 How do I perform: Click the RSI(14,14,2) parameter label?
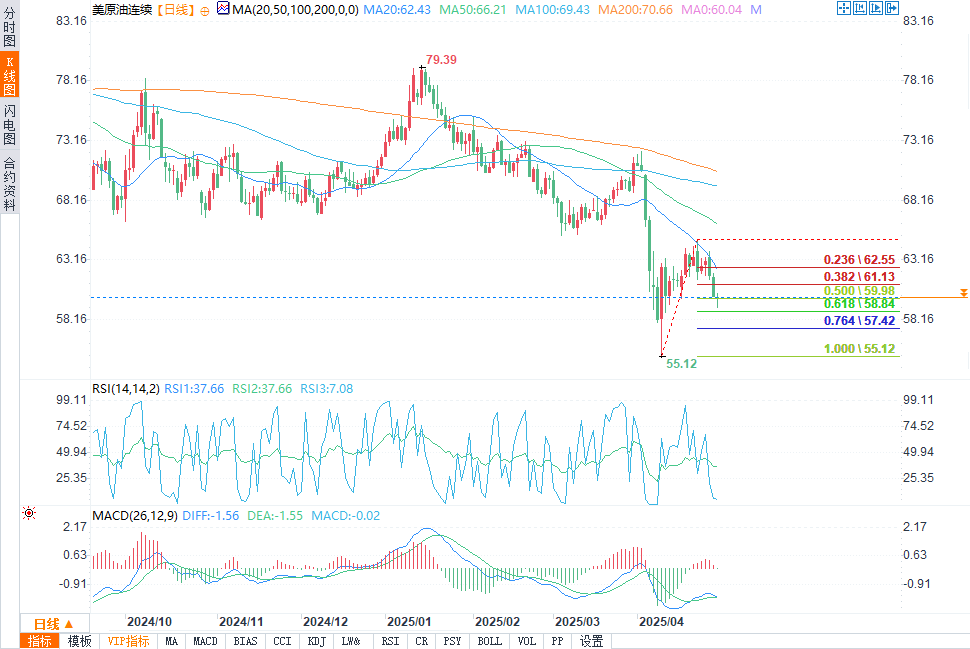click(x=126, y=389)
